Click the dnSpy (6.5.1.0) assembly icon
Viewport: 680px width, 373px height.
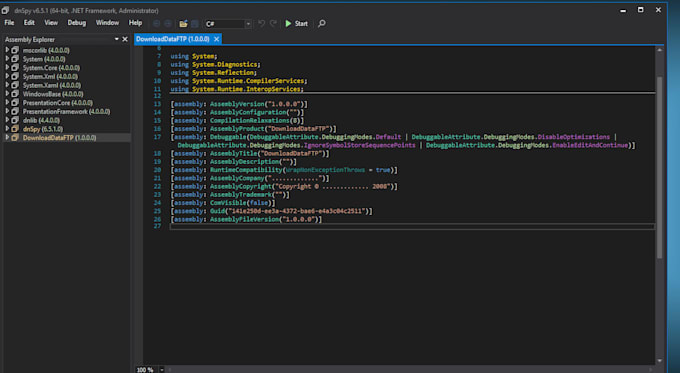coord(15,128)
